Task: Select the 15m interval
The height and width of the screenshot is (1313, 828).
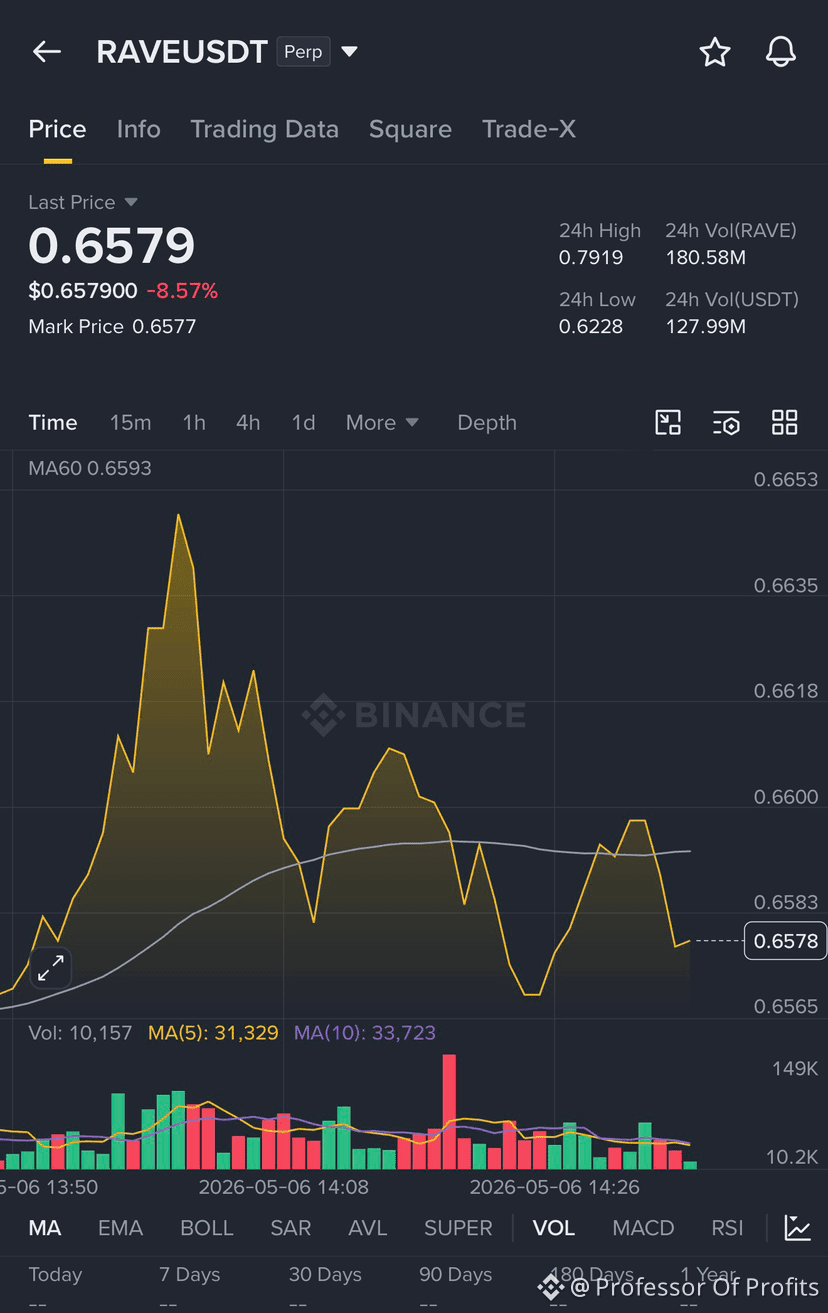Action: tap(130, 422)
